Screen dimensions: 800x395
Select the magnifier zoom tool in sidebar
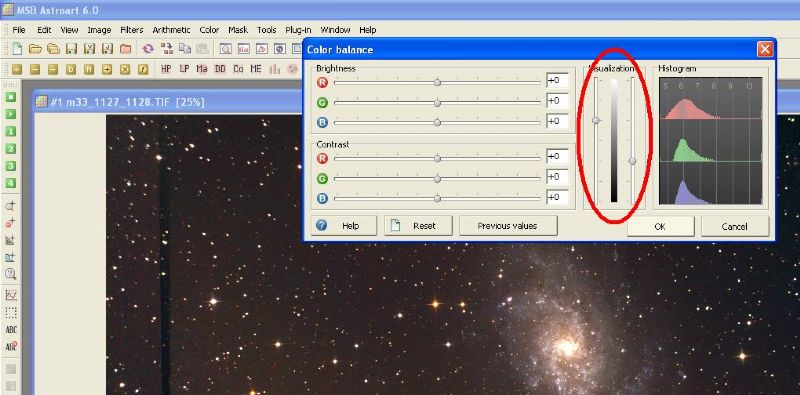click(10, 274)
